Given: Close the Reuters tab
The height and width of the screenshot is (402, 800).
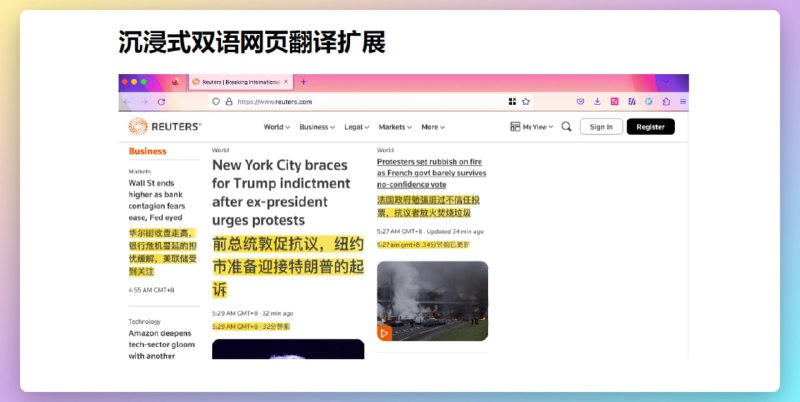Looking at the screenshot, I should coord(286,82).
